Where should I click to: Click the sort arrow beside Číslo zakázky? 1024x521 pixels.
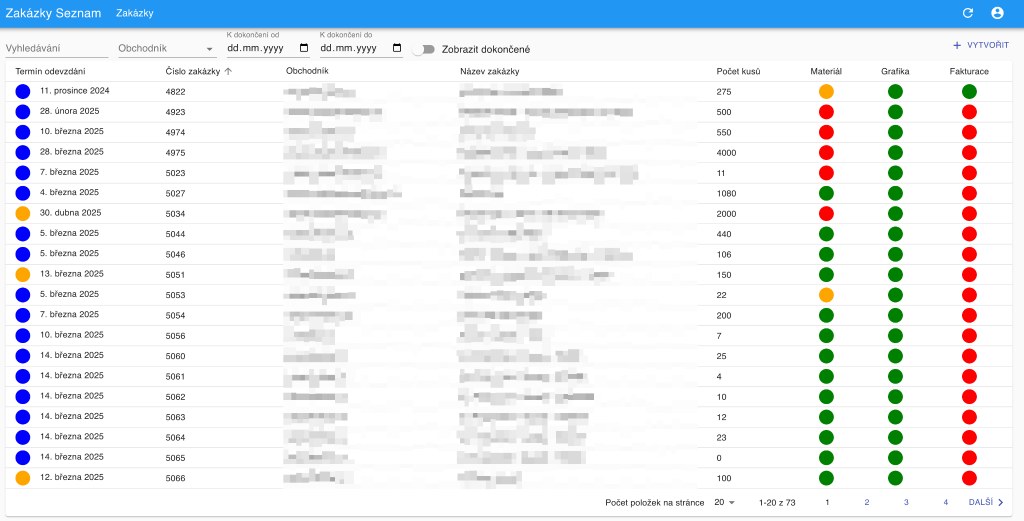coord(228,71)
